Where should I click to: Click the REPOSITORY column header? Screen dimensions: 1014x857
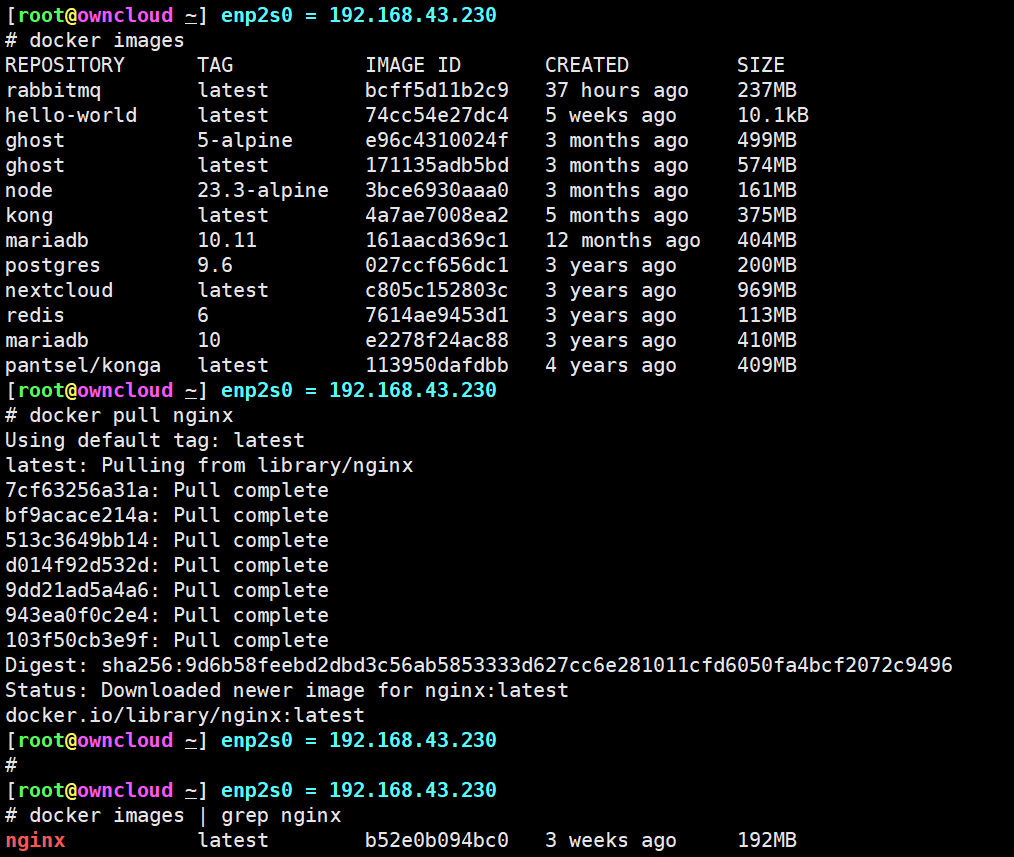coord(65,65)
